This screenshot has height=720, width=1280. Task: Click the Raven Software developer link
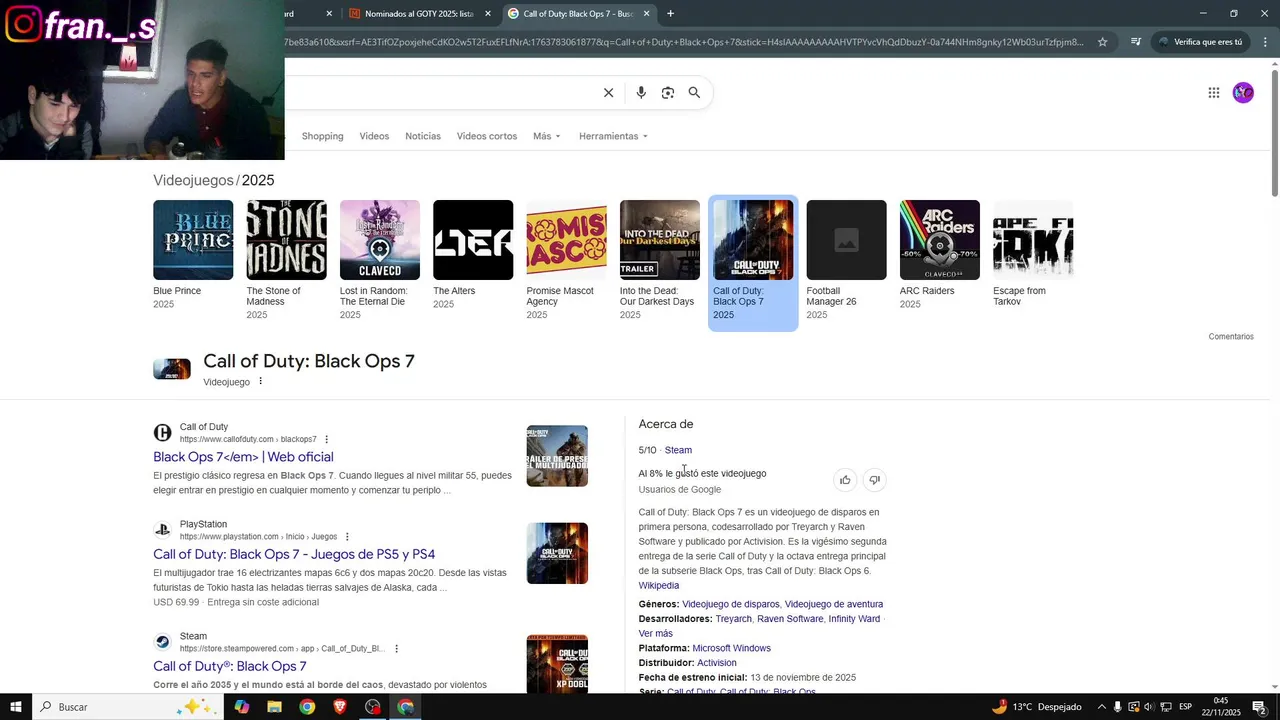click(x=790, y=619)
